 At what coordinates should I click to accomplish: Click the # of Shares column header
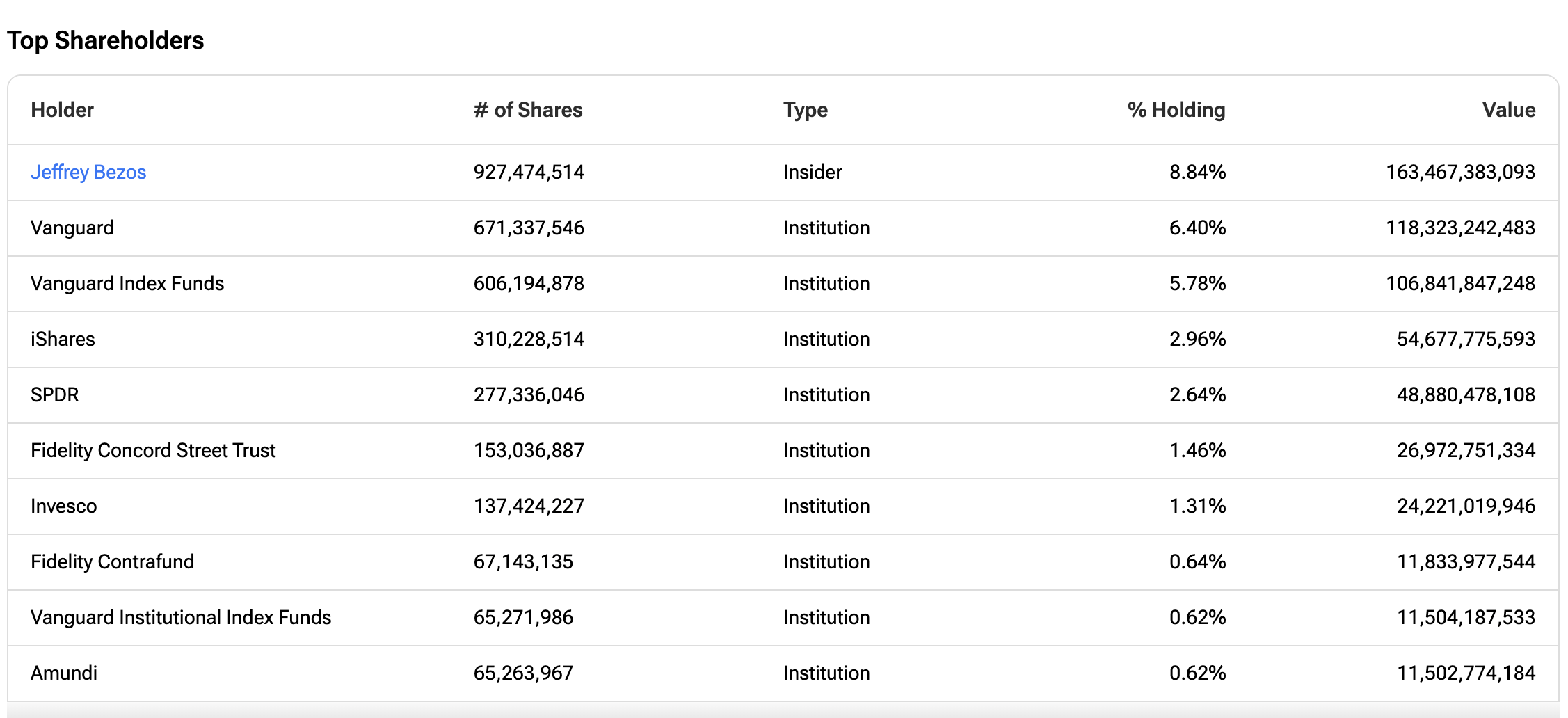(527, 110)
